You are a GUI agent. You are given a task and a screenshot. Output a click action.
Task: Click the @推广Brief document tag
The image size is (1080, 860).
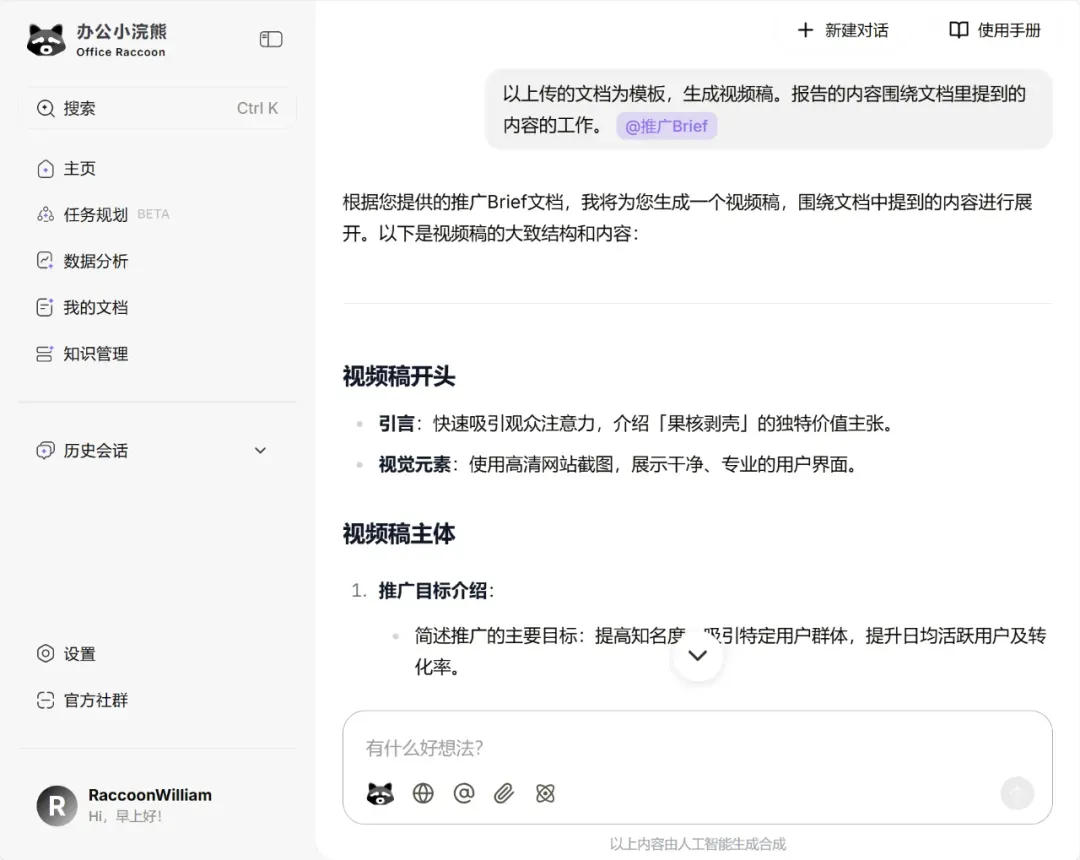click(666, 126)
